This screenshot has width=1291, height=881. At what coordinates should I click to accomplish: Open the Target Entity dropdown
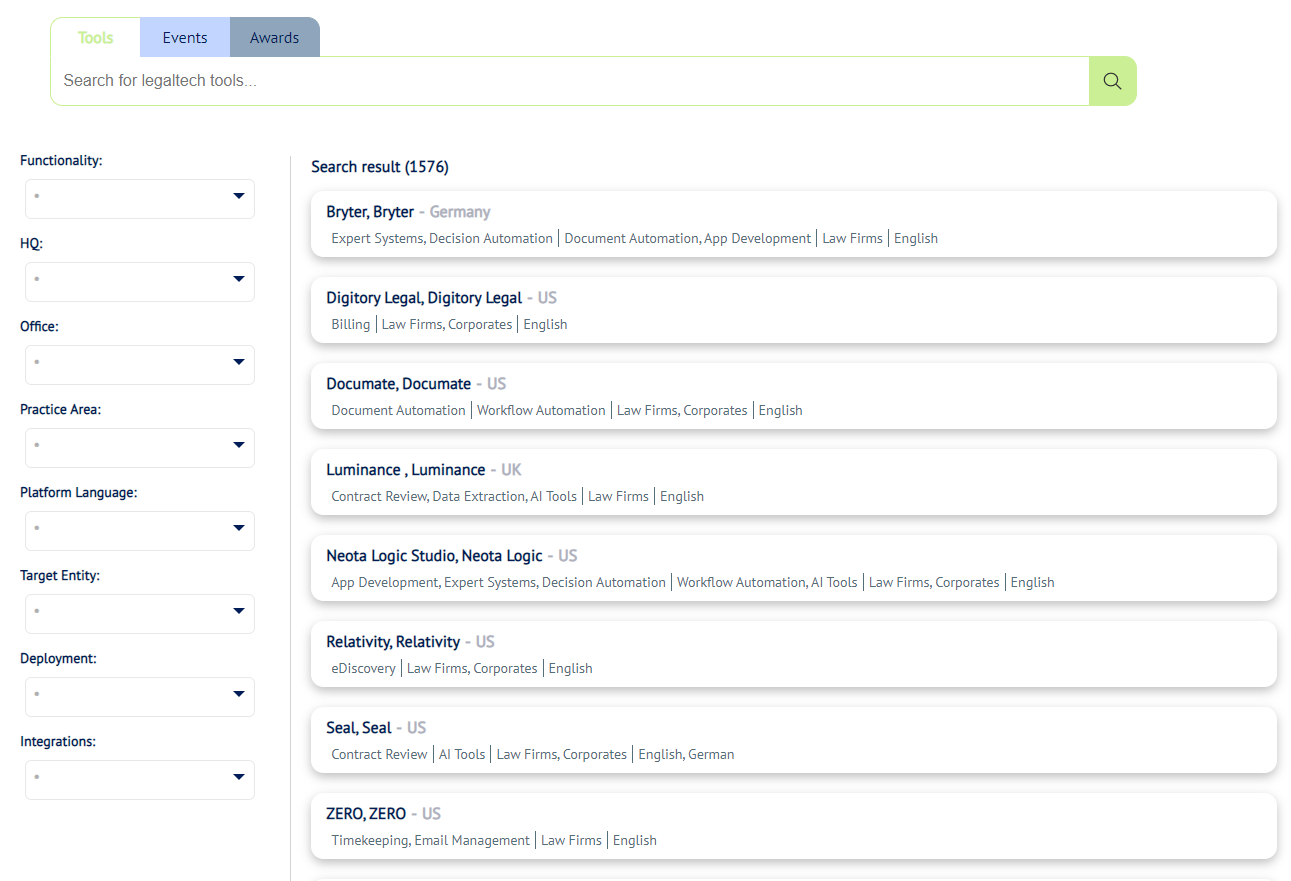[x=140, y=614]
